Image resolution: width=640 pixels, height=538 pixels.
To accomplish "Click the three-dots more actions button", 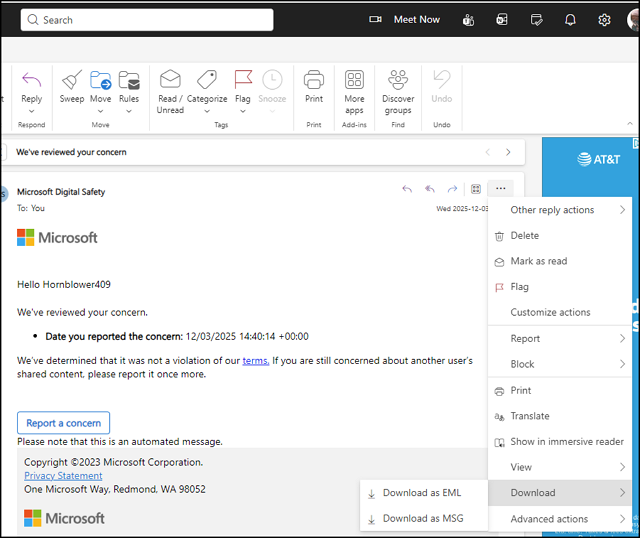I will pos(501,188).
